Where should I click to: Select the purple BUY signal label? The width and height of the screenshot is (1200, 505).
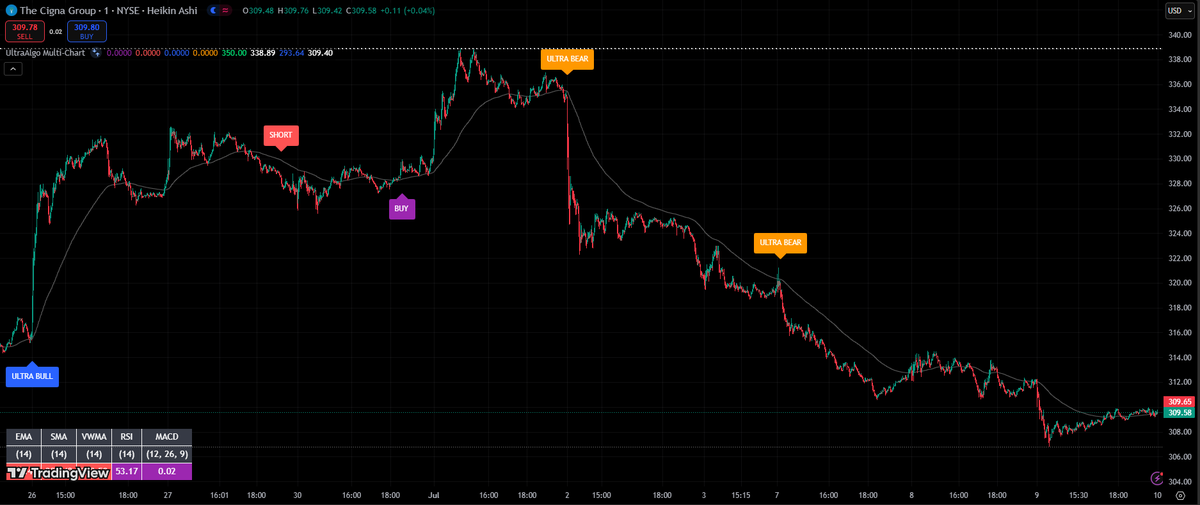tap(401, 209)
